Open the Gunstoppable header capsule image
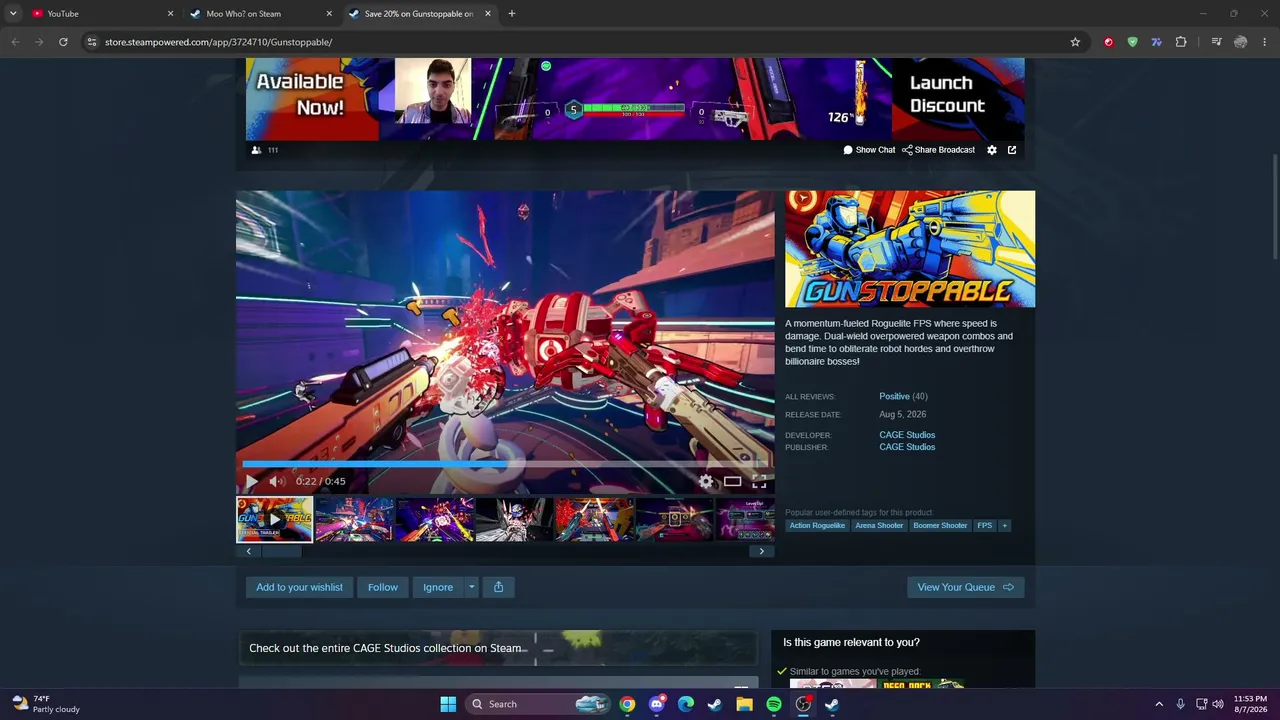The image size is (1280, 720). [x=910, y=249]
